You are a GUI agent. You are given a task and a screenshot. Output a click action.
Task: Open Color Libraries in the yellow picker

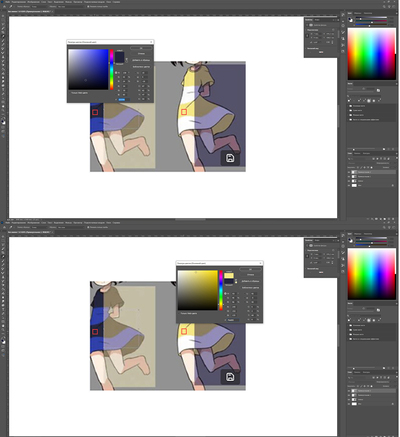(250, 288)
